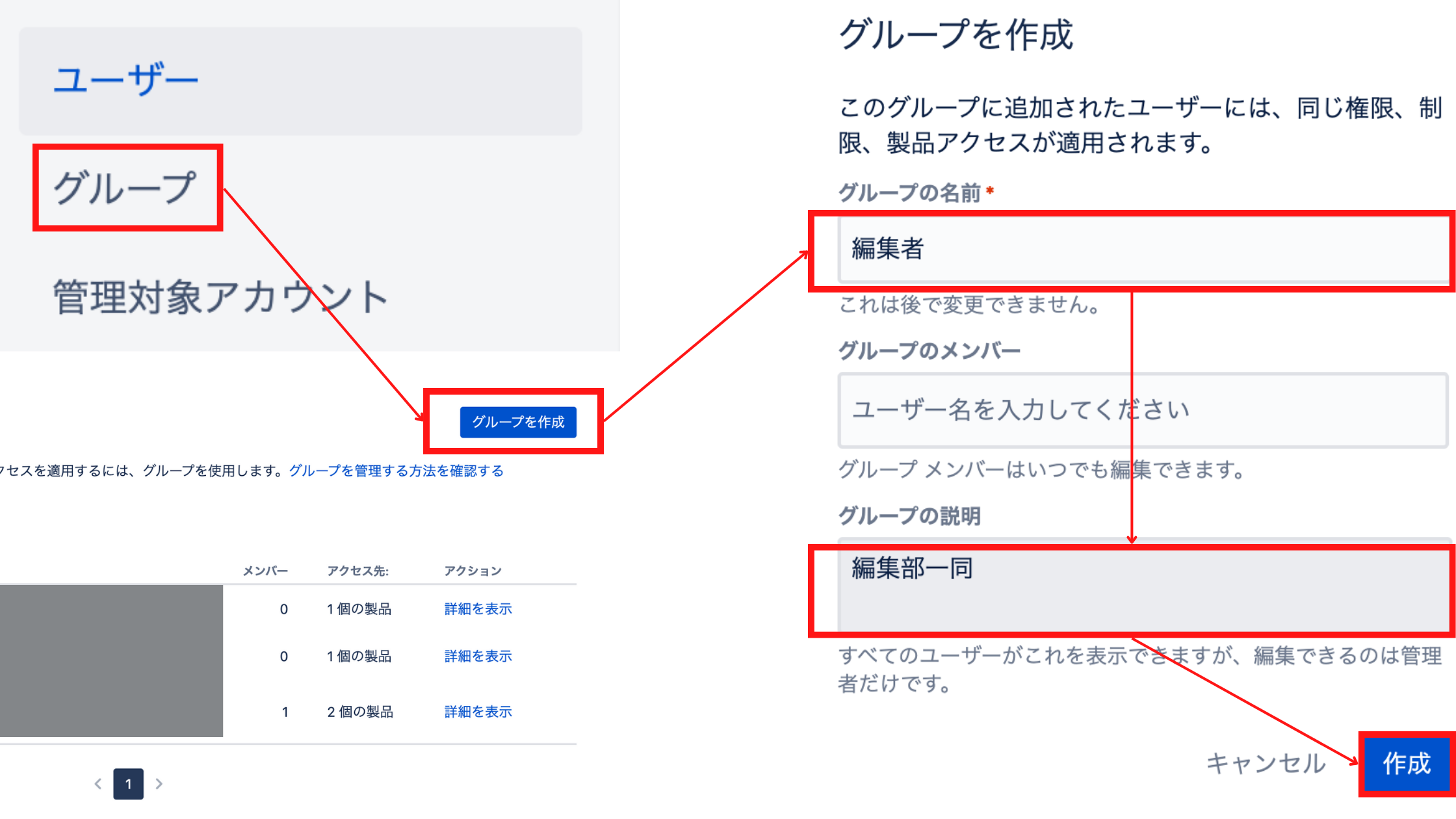Click the アクション column header

473,571
